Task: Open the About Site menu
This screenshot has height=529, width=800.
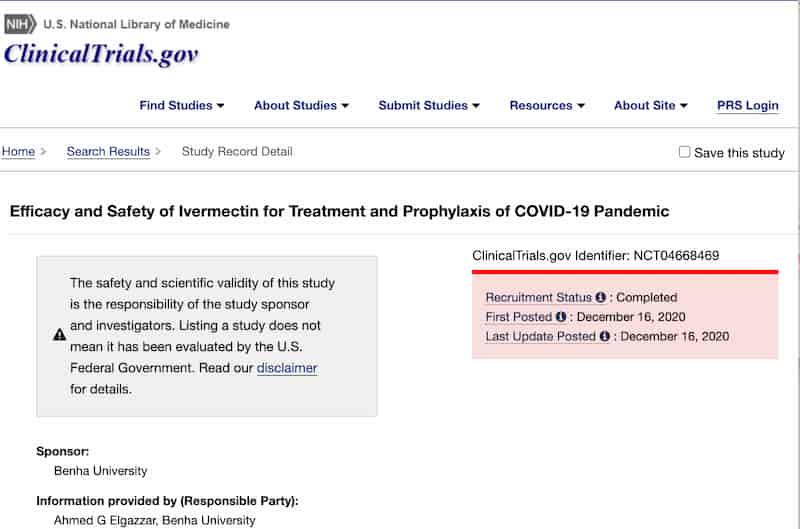Action: 651,105
